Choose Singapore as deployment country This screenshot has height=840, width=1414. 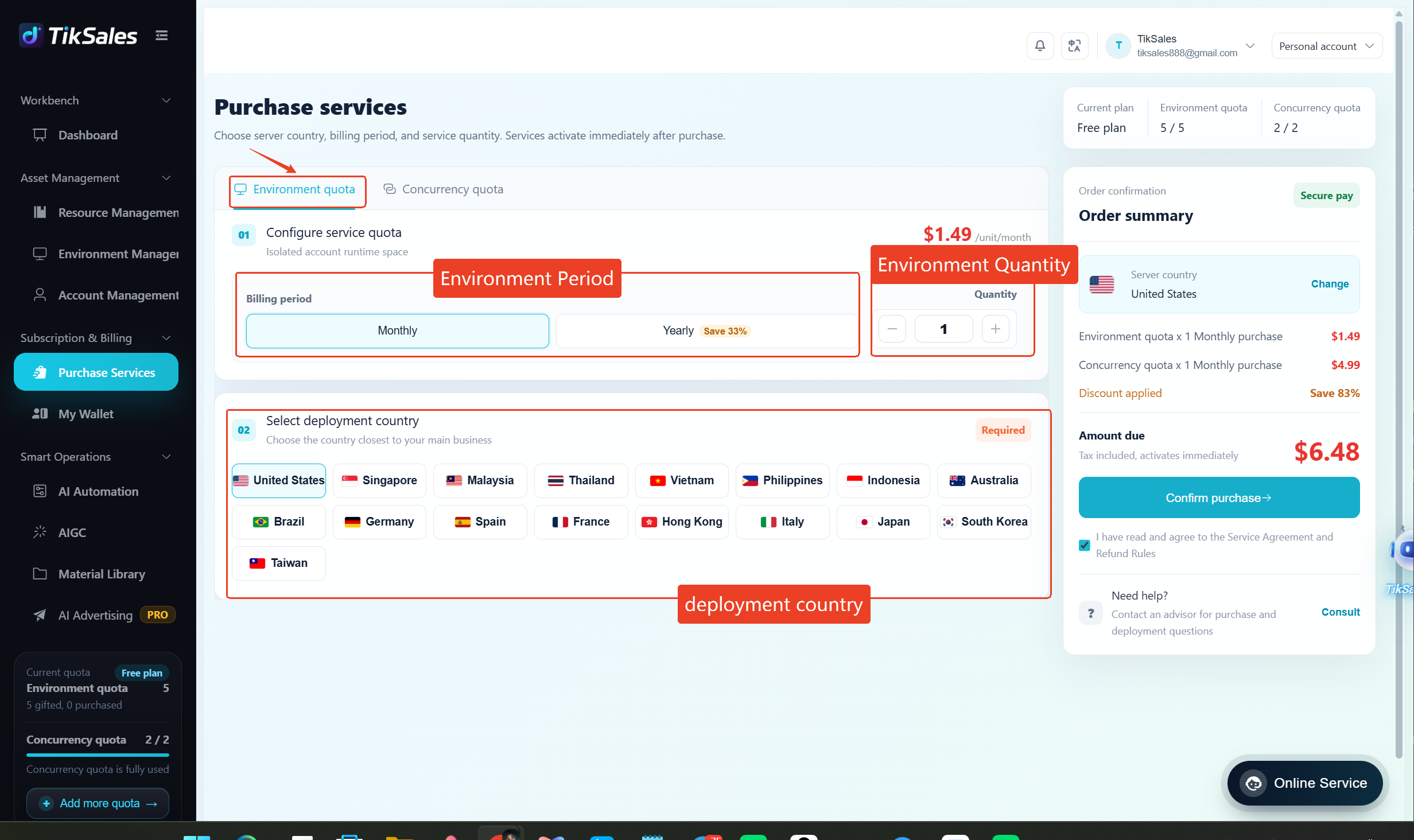379,480
